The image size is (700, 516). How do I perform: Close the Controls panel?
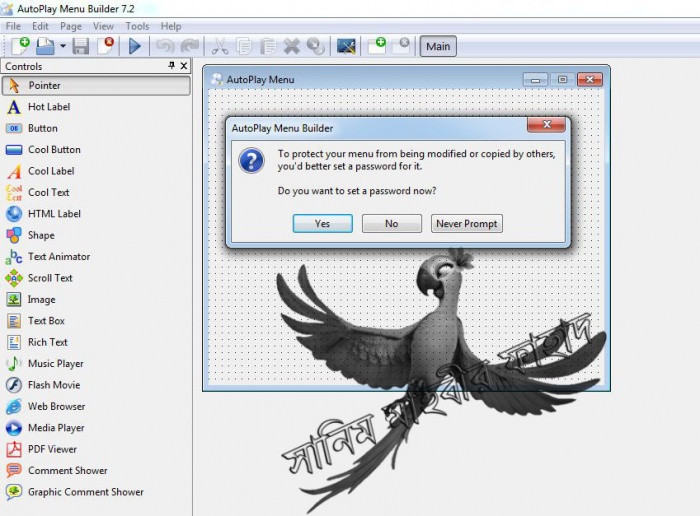(x=183, y=66)
